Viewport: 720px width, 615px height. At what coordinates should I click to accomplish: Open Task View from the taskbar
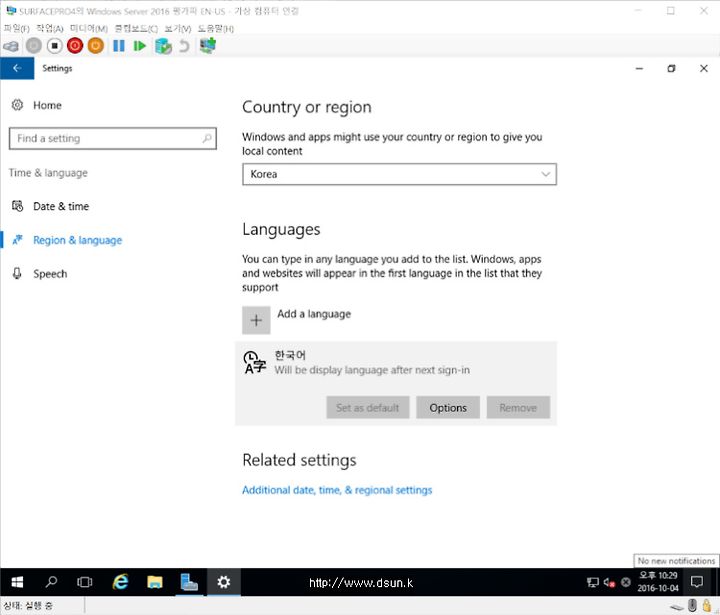pyautogui.click(x=85, y=582)
